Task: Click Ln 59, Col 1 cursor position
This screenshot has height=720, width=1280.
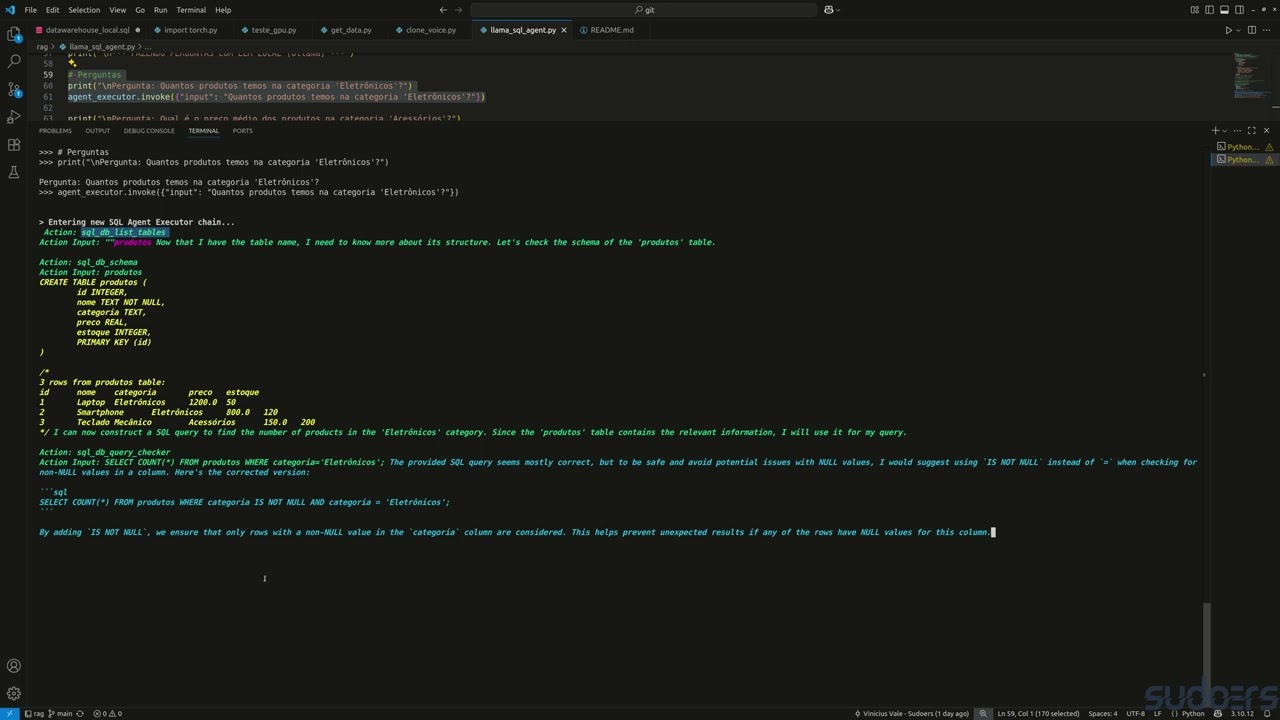Action: (x=1038, y=713)
